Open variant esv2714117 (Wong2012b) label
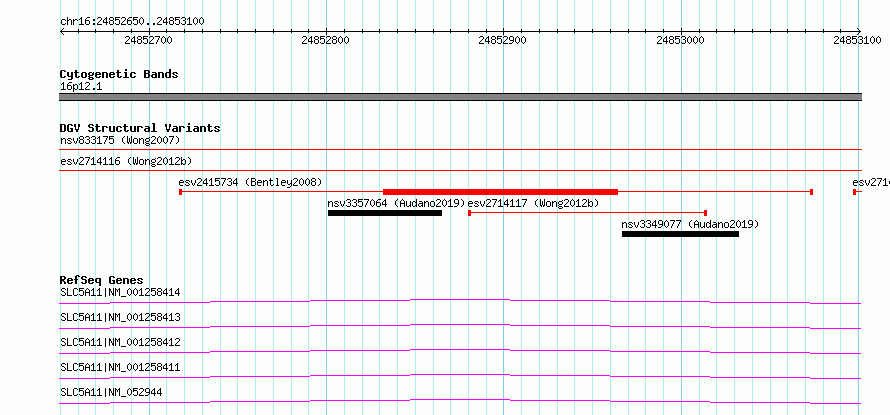Viewport: 890px width, 415px height. [534, 203]
